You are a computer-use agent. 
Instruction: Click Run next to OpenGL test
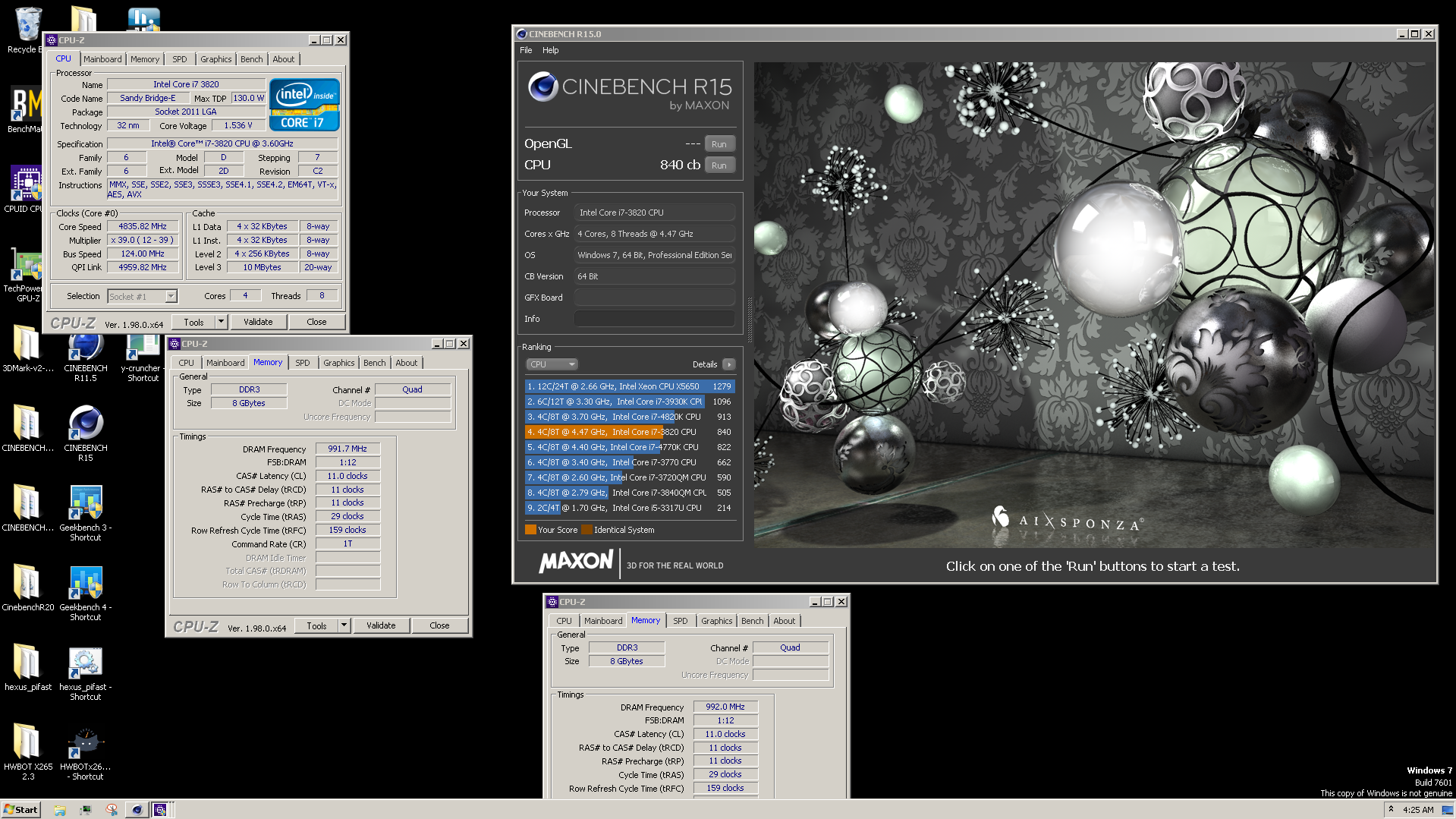coord(719,144)
